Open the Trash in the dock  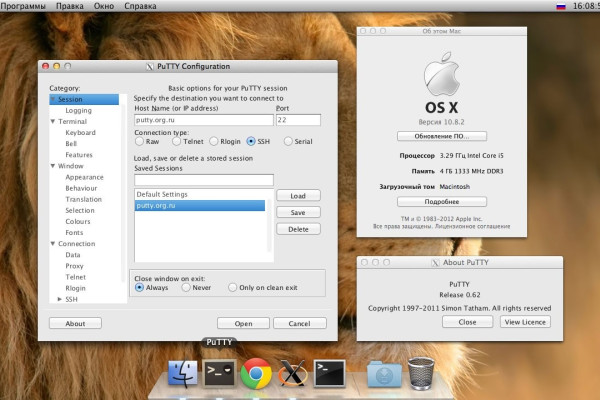click(421, 373)
